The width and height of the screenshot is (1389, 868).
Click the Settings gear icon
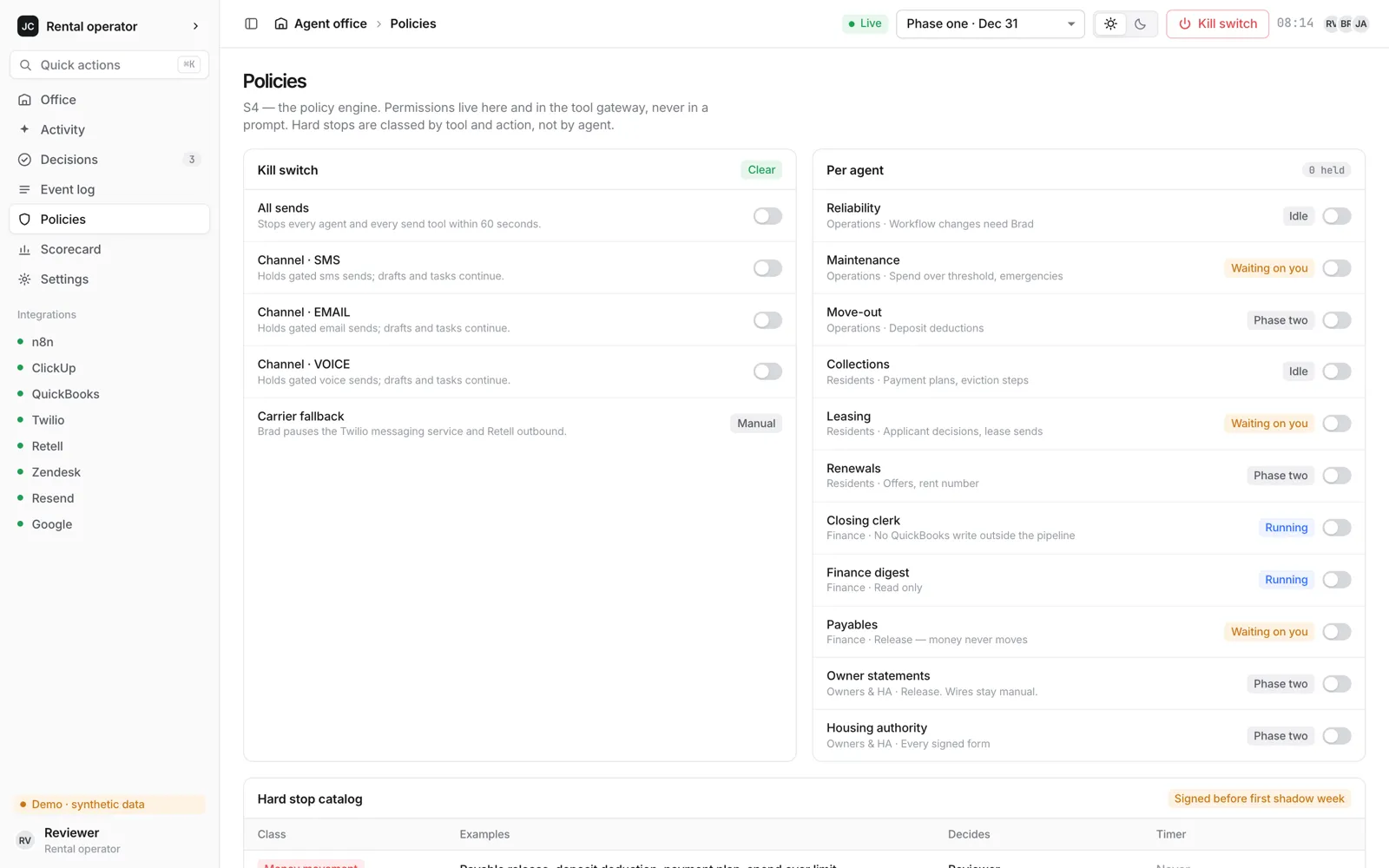point(25,279)
